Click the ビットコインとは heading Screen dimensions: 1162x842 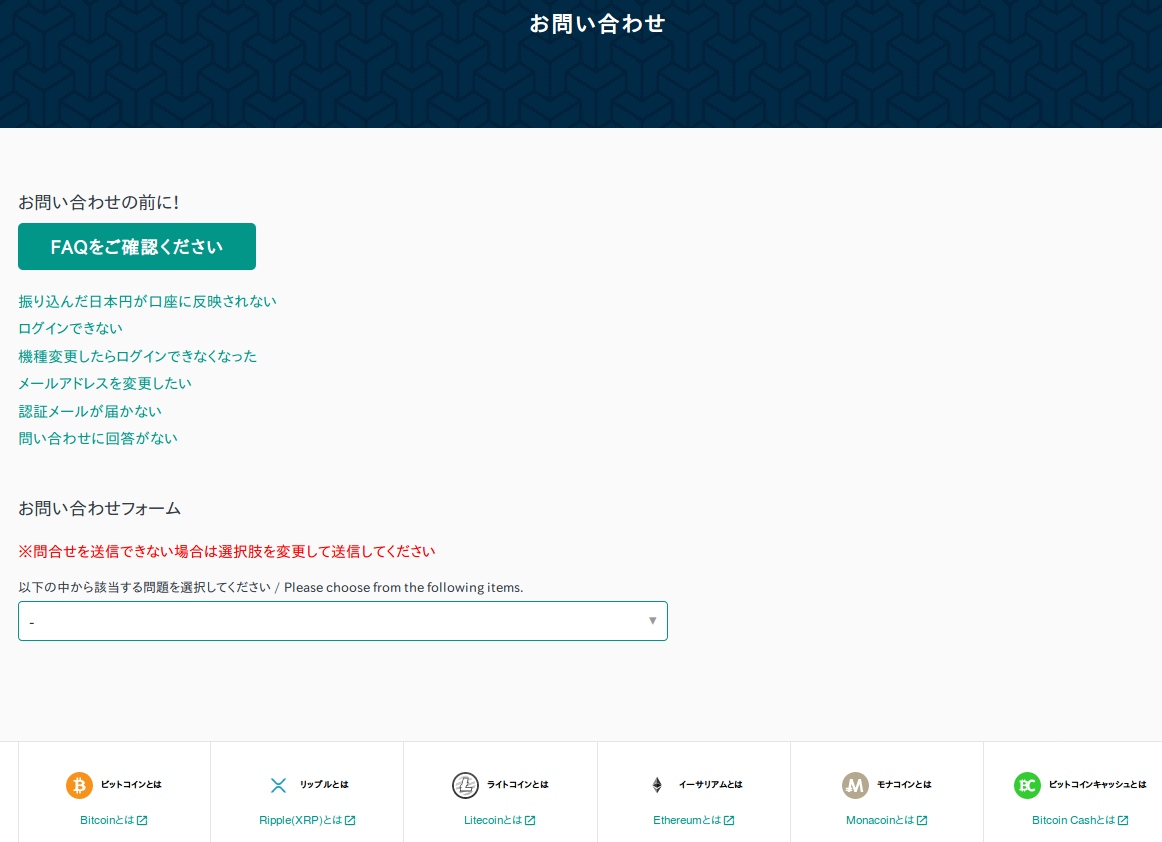[131, 785]
